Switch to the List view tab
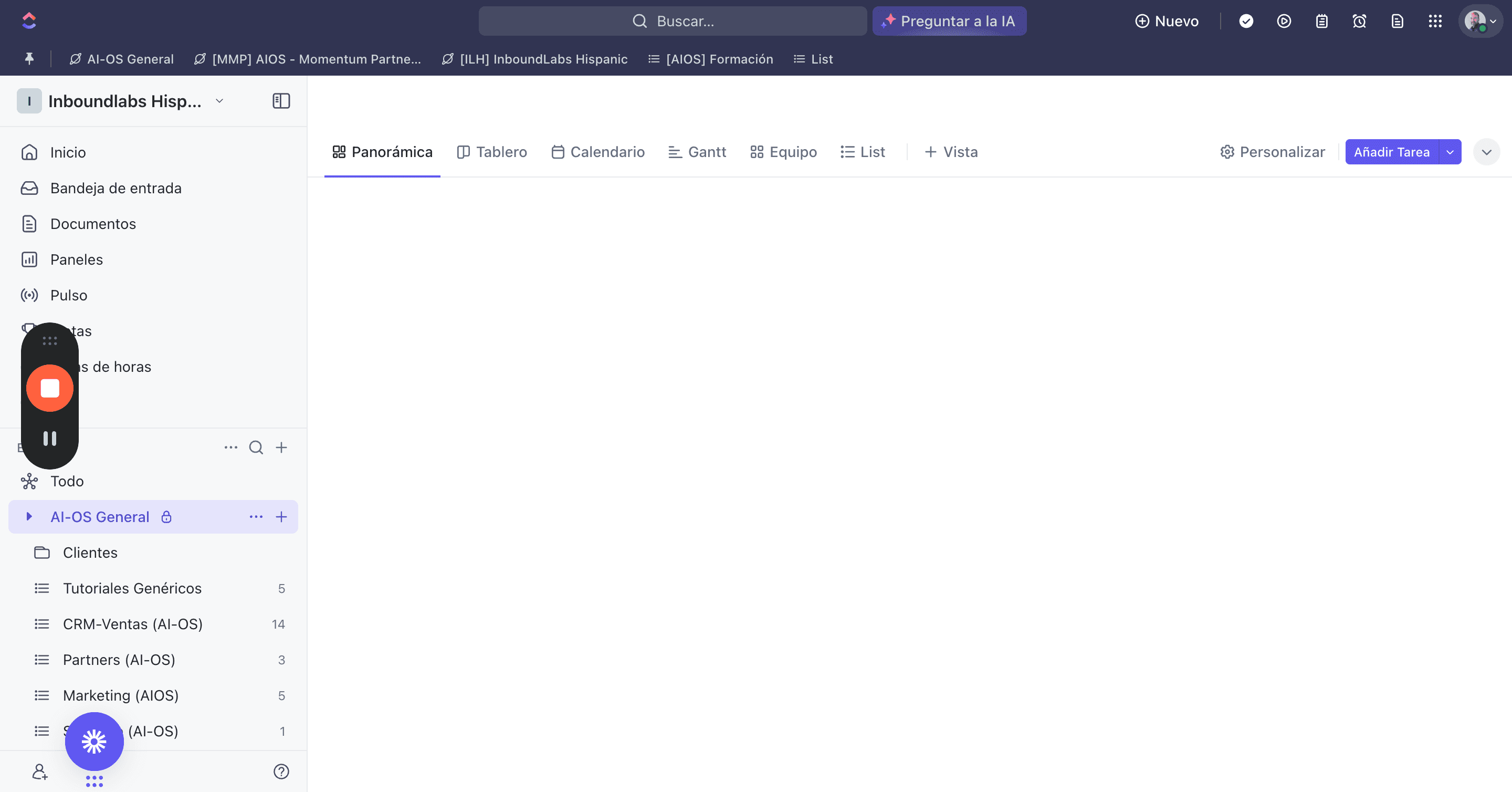This screenshot has width=1512, height=792. 862,152
